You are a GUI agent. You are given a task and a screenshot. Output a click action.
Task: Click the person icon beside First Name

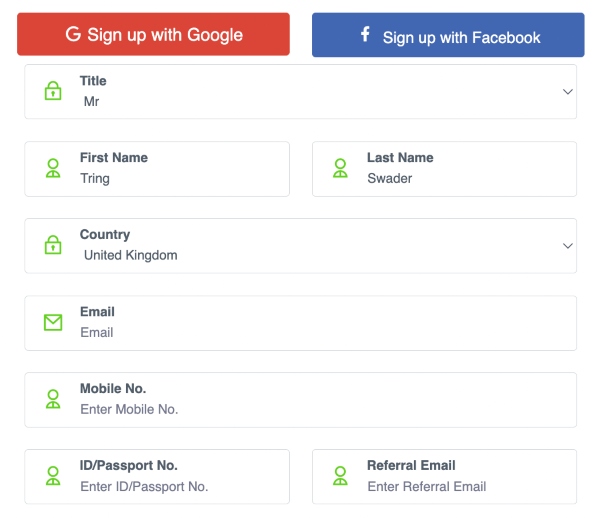pyautogui.click(x=53, y=168)
